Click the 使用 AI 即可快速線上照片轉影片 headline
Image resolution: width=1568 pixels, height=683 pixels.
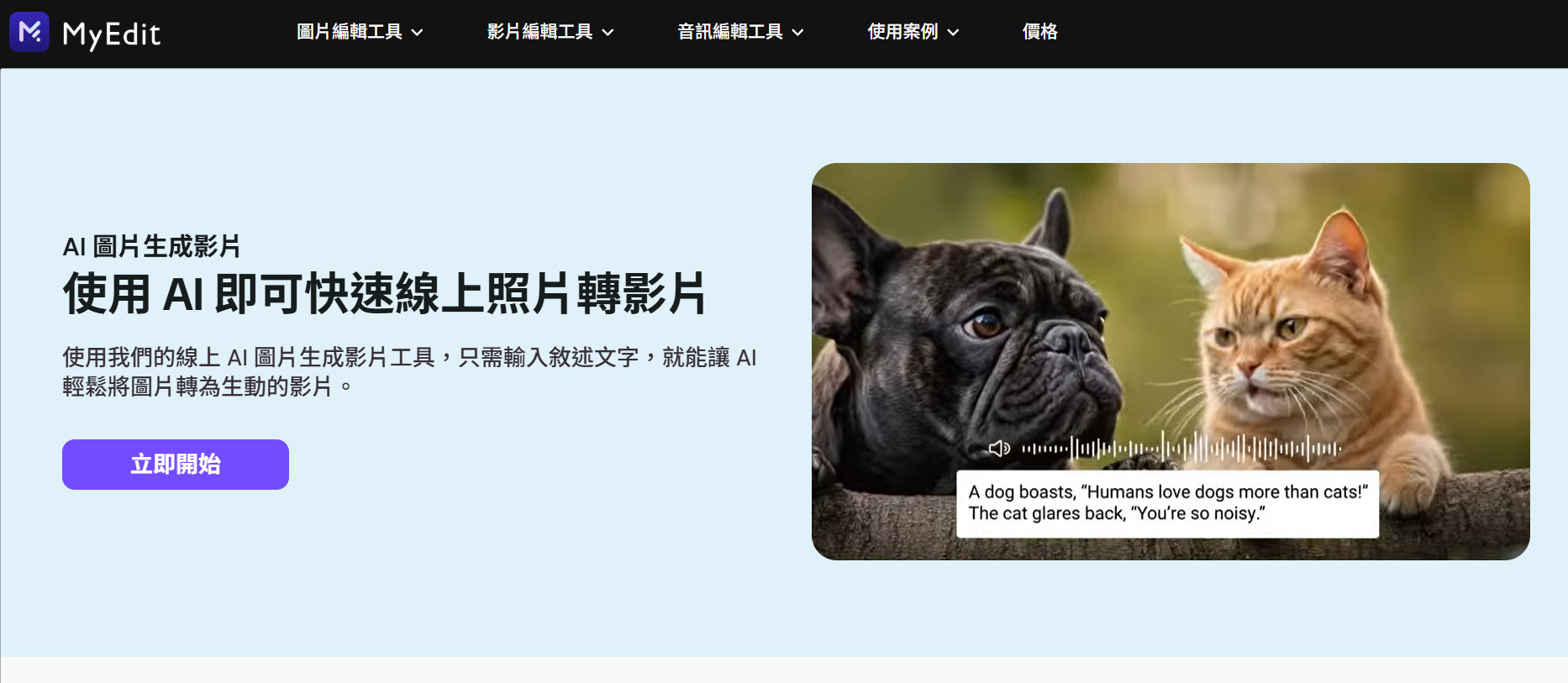point(384,294)
